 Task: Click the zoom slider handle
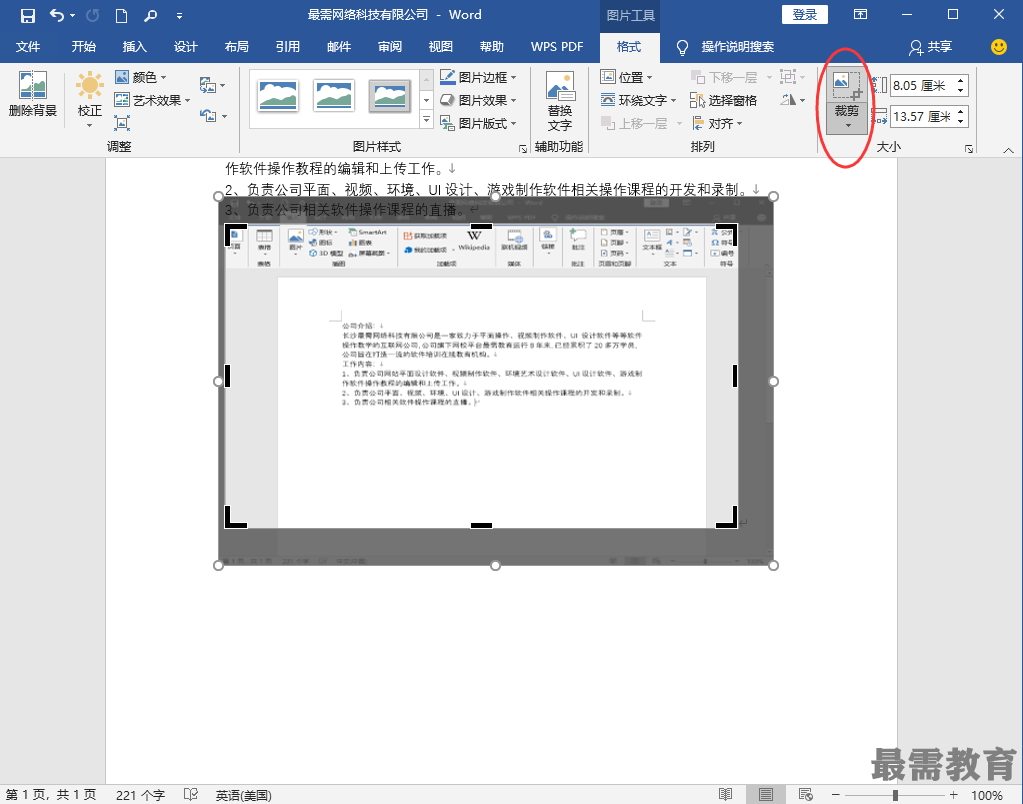click(x=895, y=795)
